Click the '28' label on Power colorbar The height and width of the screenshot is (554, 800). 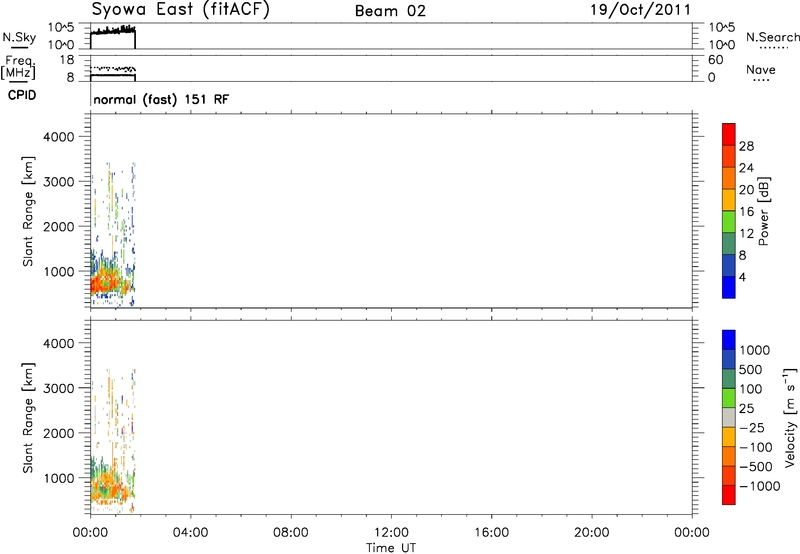point(746,146)
